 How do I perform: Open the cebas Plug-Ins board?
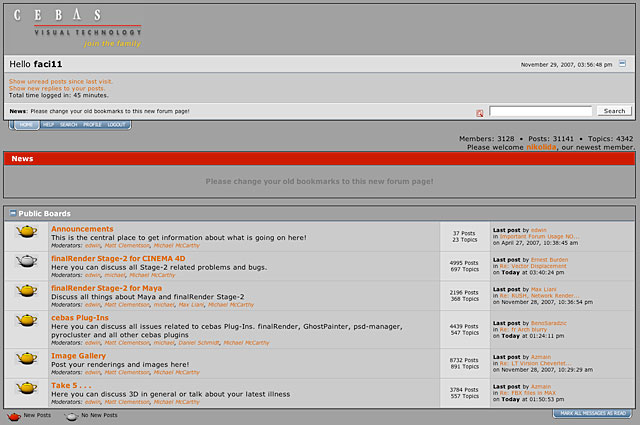tap(80, 318)
